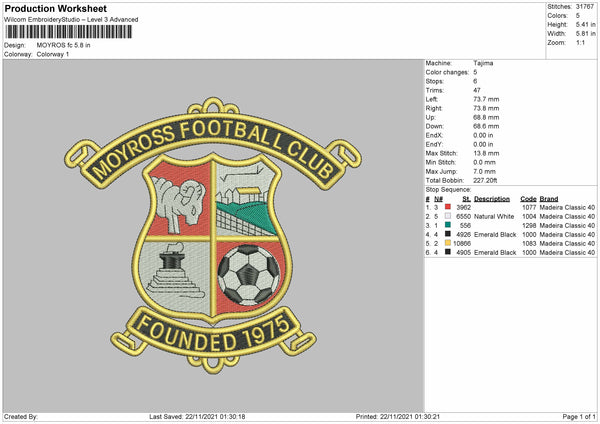Viewport: 600px width, 424px height.
Task: Click the Left value 73.7 mm
Action: click(486, 99)
